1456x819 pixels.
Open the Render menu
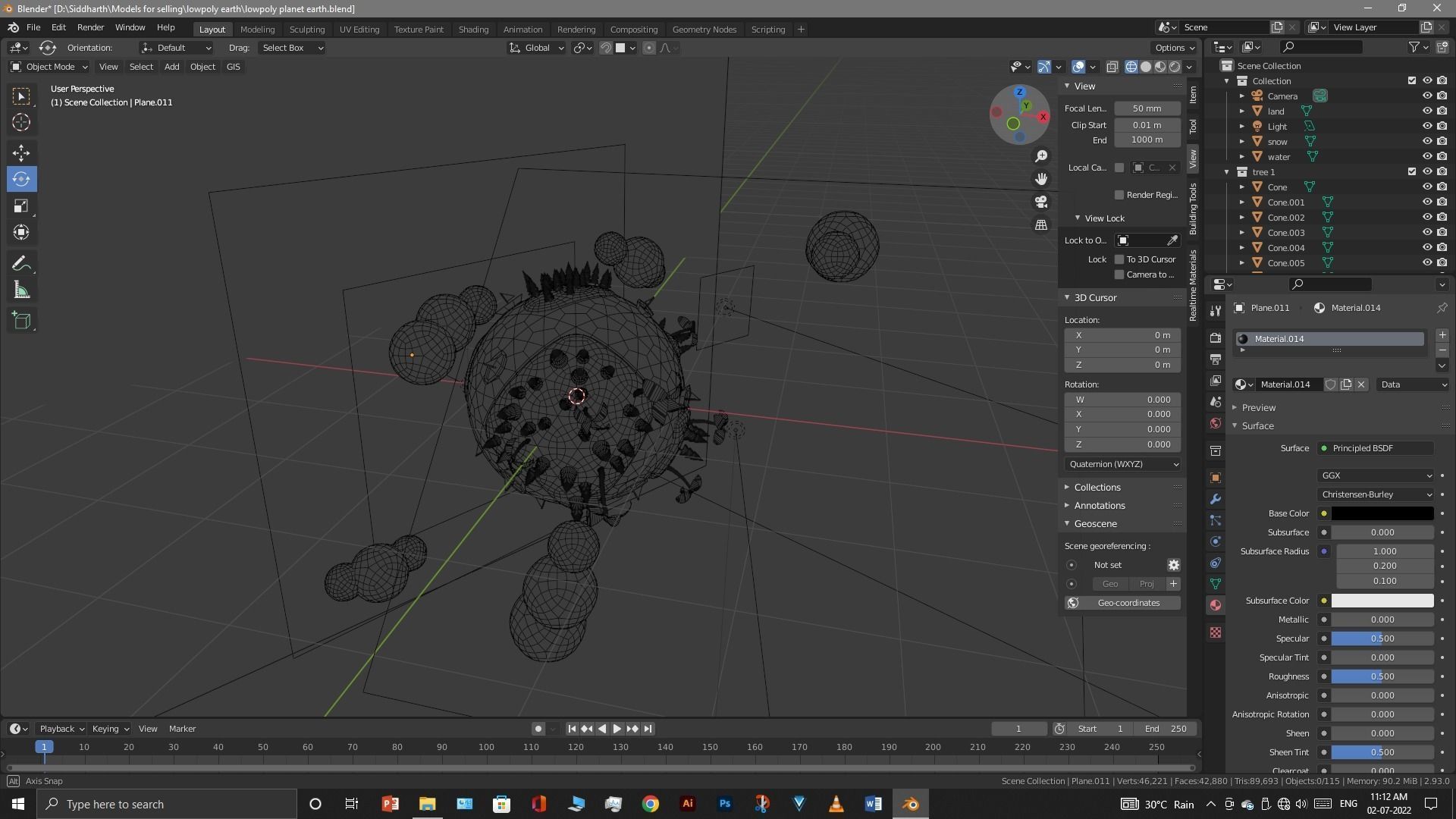pos(90,27)
